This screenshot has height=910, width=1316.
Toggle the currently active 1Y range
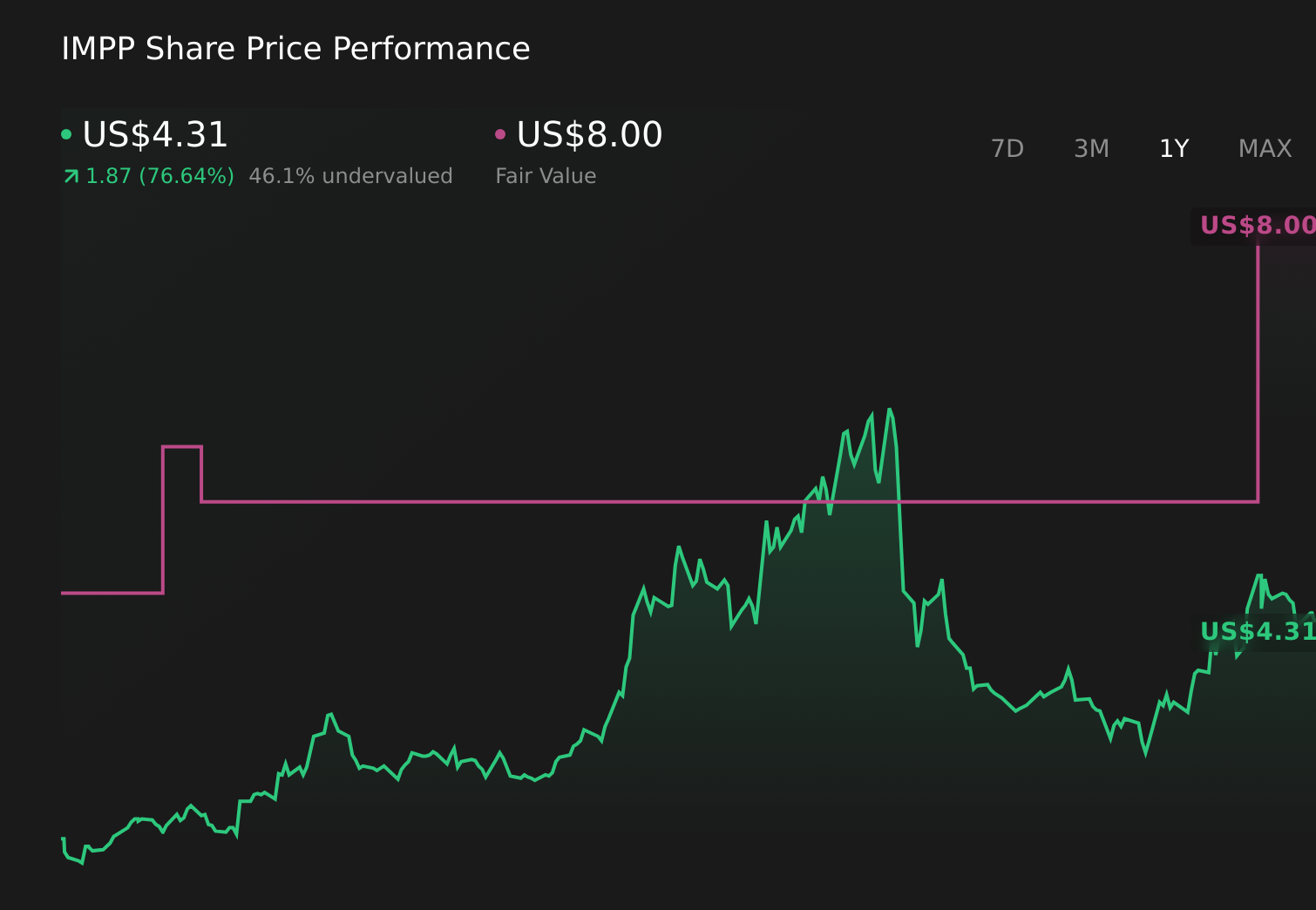click(x=1173, y=148)
